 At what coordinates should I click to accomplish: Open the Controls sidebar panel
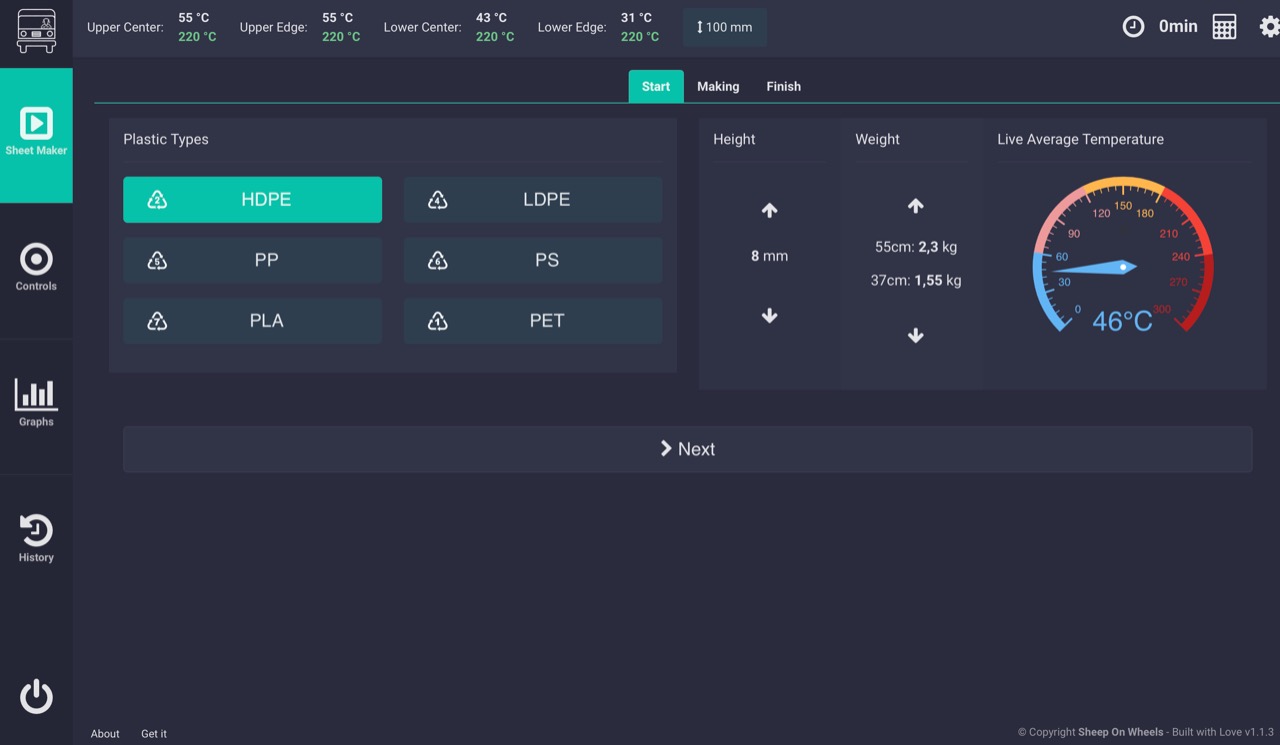coord(36,271)
